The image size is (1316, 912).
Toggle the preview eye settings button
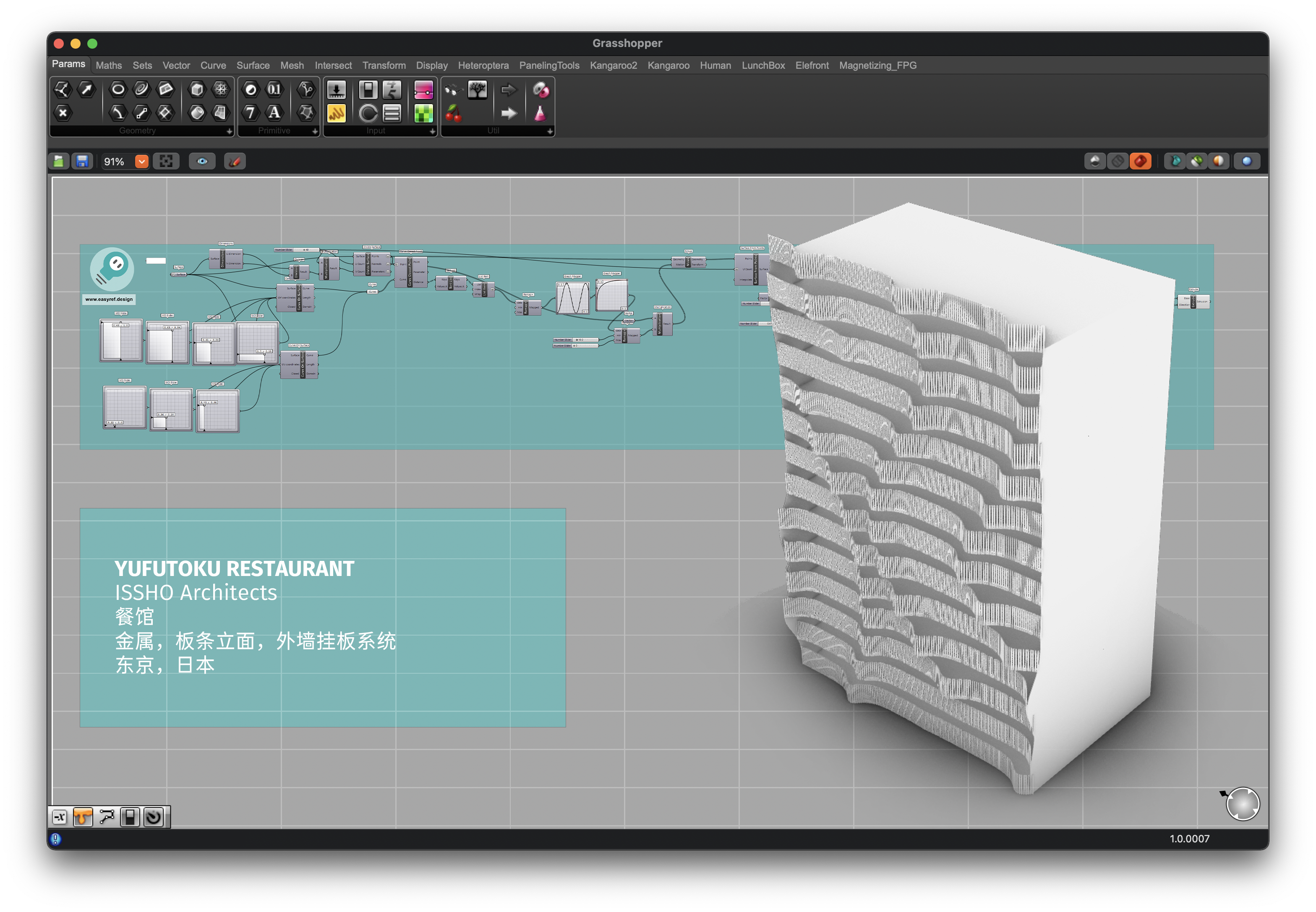tap(202, 162)
